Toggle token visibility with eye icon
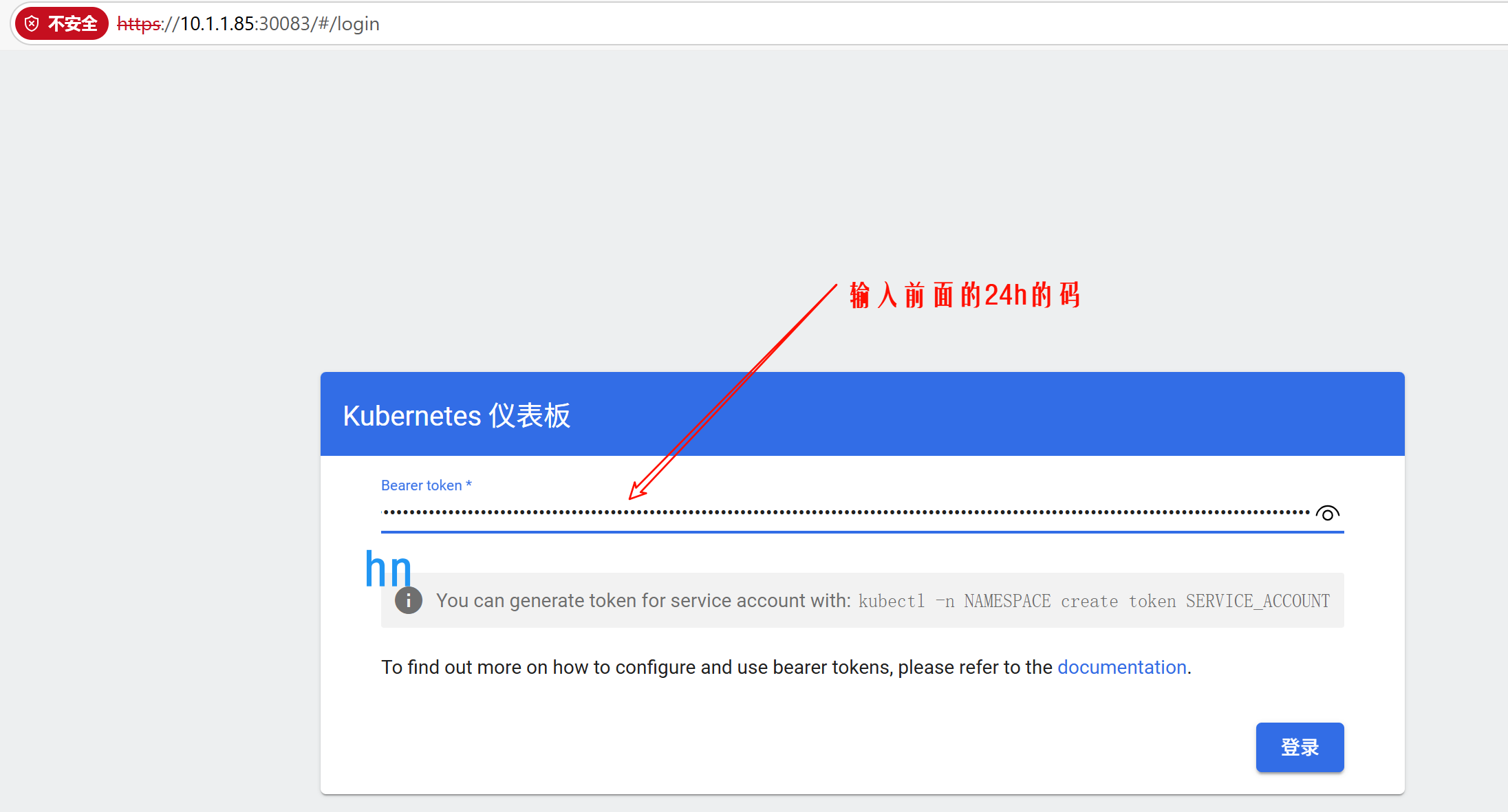Screen dimensions: 1508x812 [x=1327, y=513]
